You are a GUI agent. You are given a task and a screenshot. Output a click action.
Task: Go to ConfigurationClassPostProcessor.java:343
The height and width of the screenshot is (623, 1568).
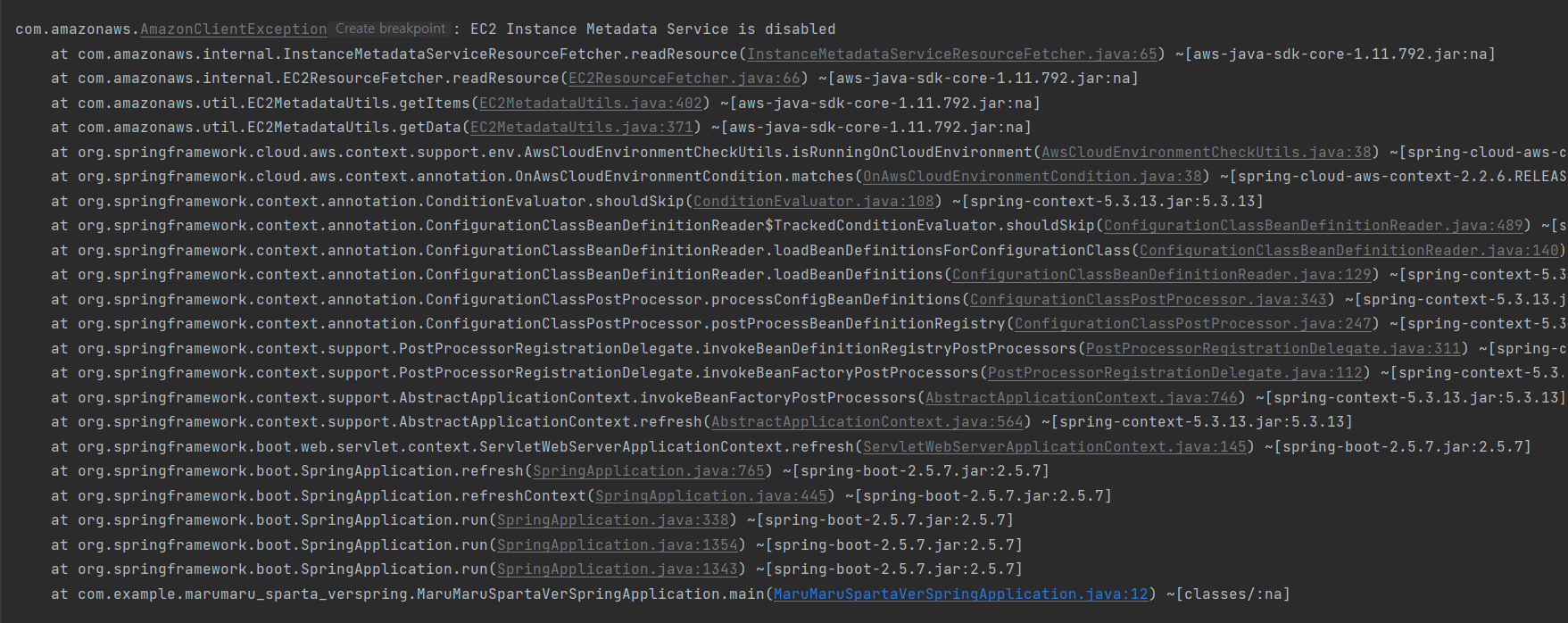(1149, 300)
